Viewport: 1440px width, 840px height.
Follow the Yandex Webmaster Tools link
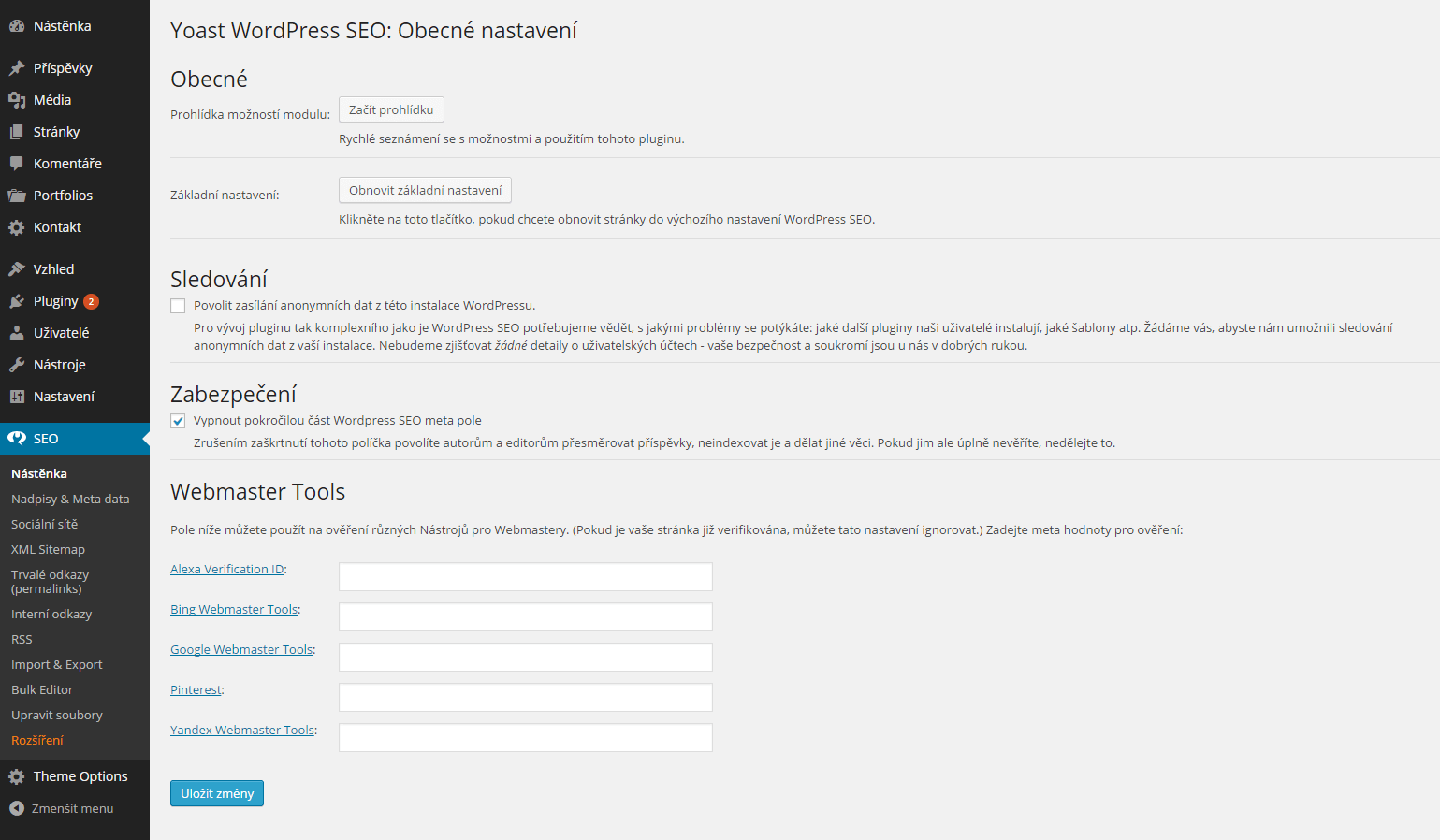click(x=242, y=730)
